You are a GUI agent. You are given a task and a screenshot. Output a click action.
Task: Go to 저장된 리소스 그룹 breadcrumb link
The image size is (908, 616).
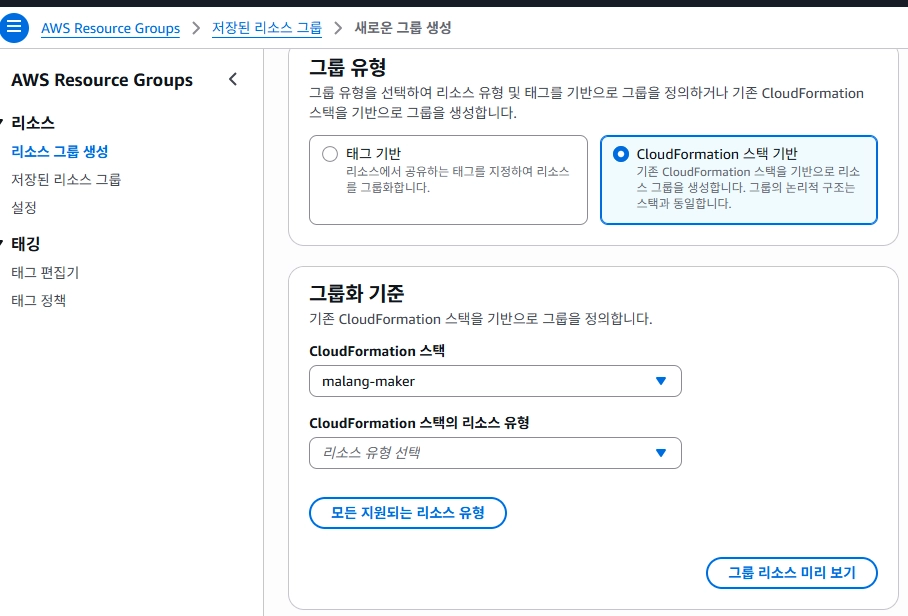[267, 28]
